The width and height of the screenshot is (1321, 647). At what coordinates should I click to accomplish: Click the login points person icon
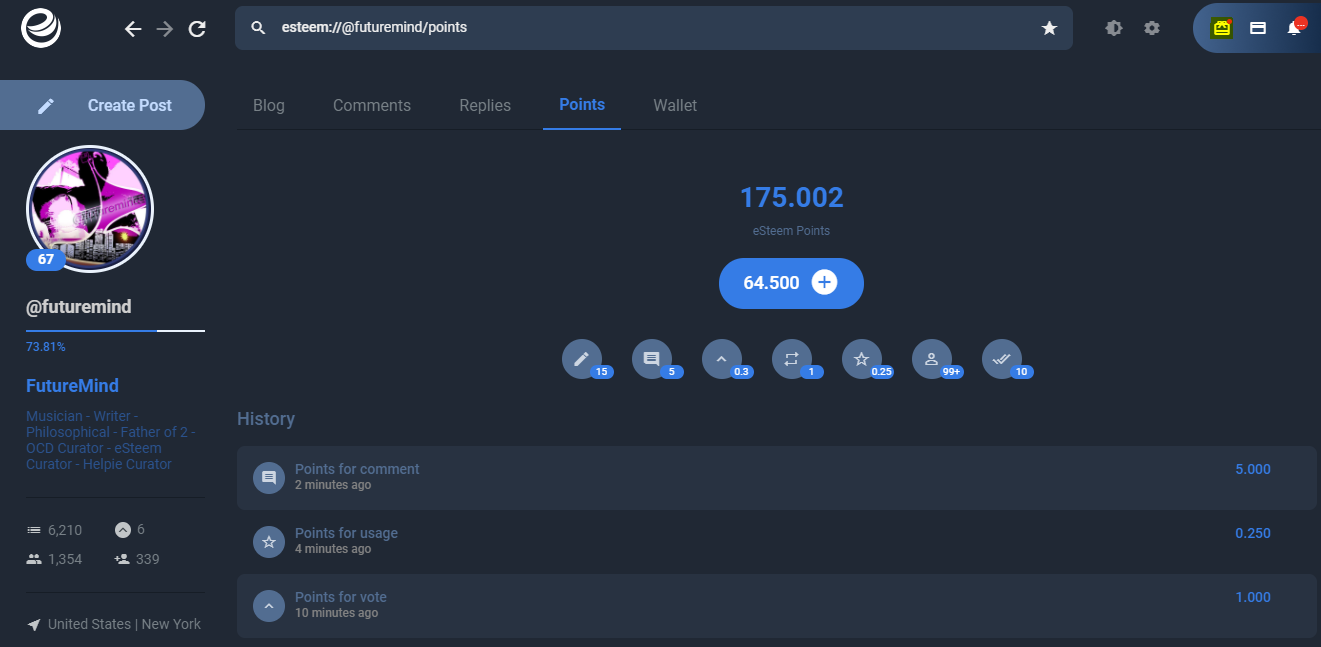pos(932,359)
